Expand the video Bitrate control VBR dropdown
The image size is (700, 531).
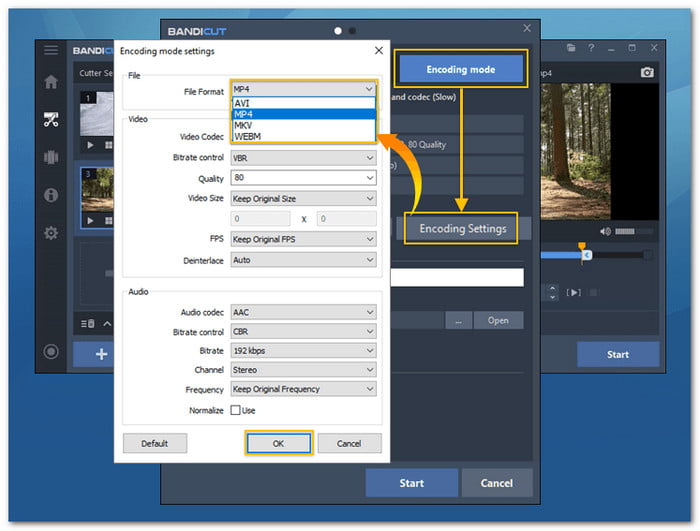point(304,158)
